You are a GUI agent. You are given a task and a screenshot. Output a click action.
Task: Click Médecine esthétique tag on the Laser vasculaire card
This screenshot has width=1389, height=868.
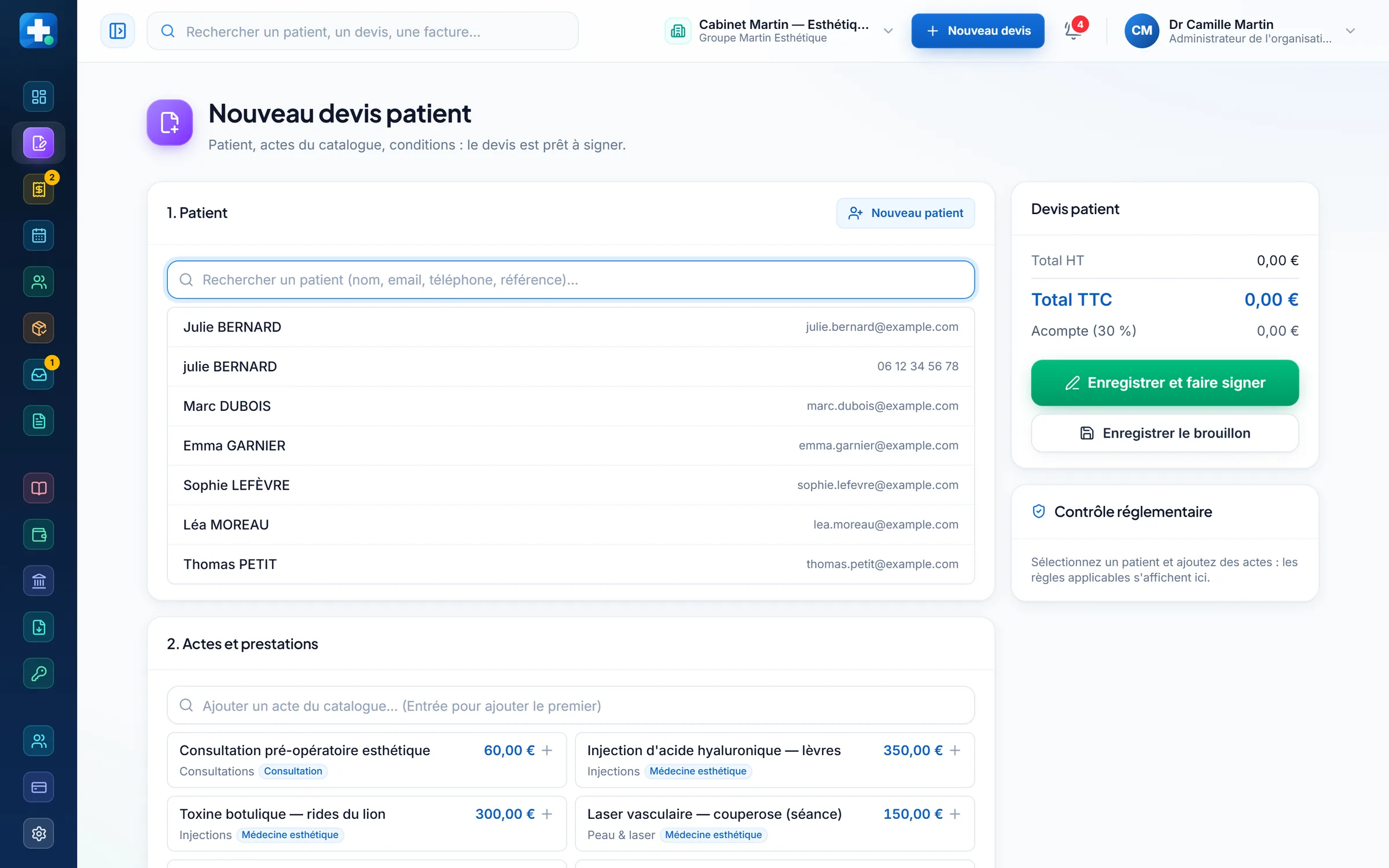click(713, 835)
